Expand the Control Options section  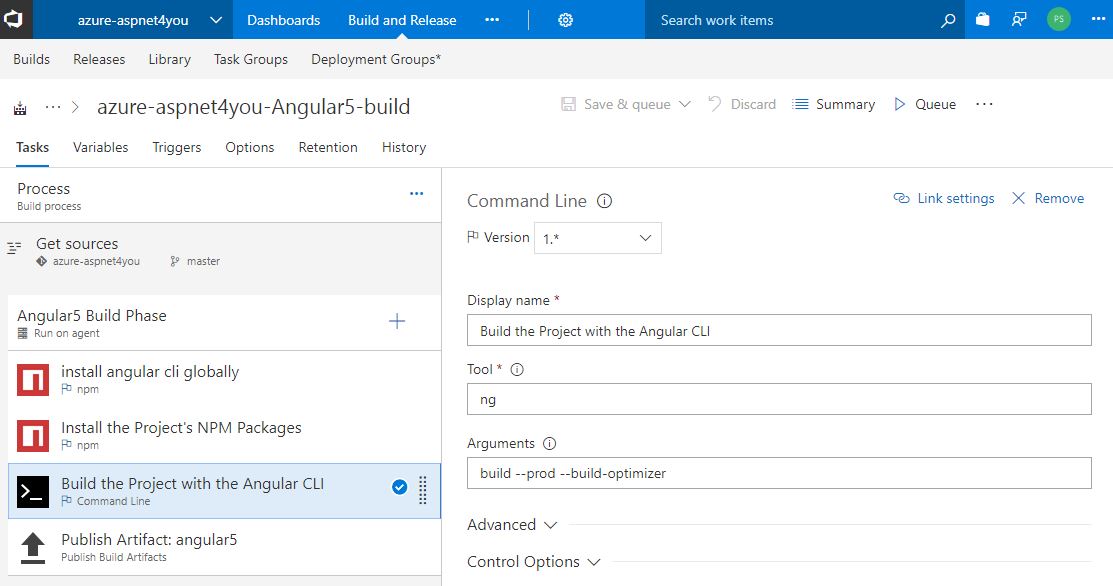[x=534, y=562]
